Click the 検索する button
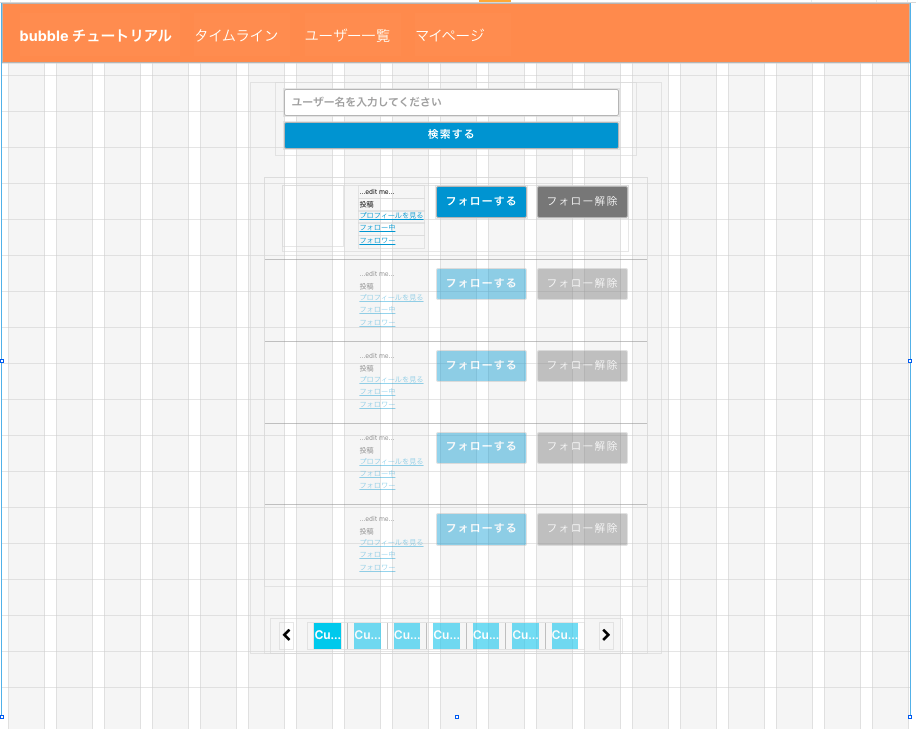Viewport: 916px width, 732px height. 451,135
